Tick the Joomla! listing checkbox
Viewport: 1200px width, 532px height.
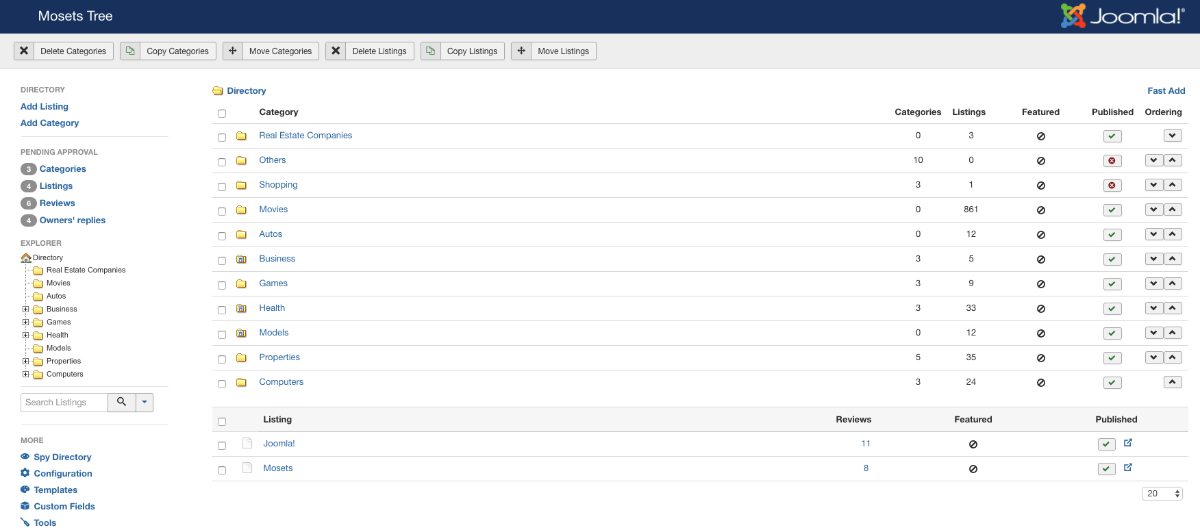tap(222, 445)
